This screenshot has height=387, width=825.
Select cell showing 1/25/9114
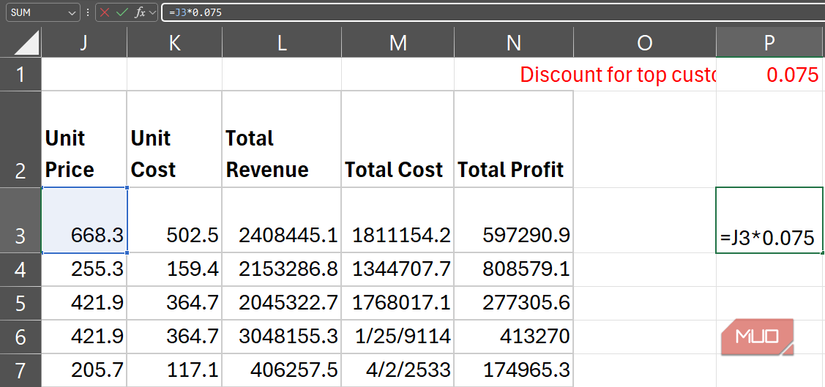tap(397, 337)
